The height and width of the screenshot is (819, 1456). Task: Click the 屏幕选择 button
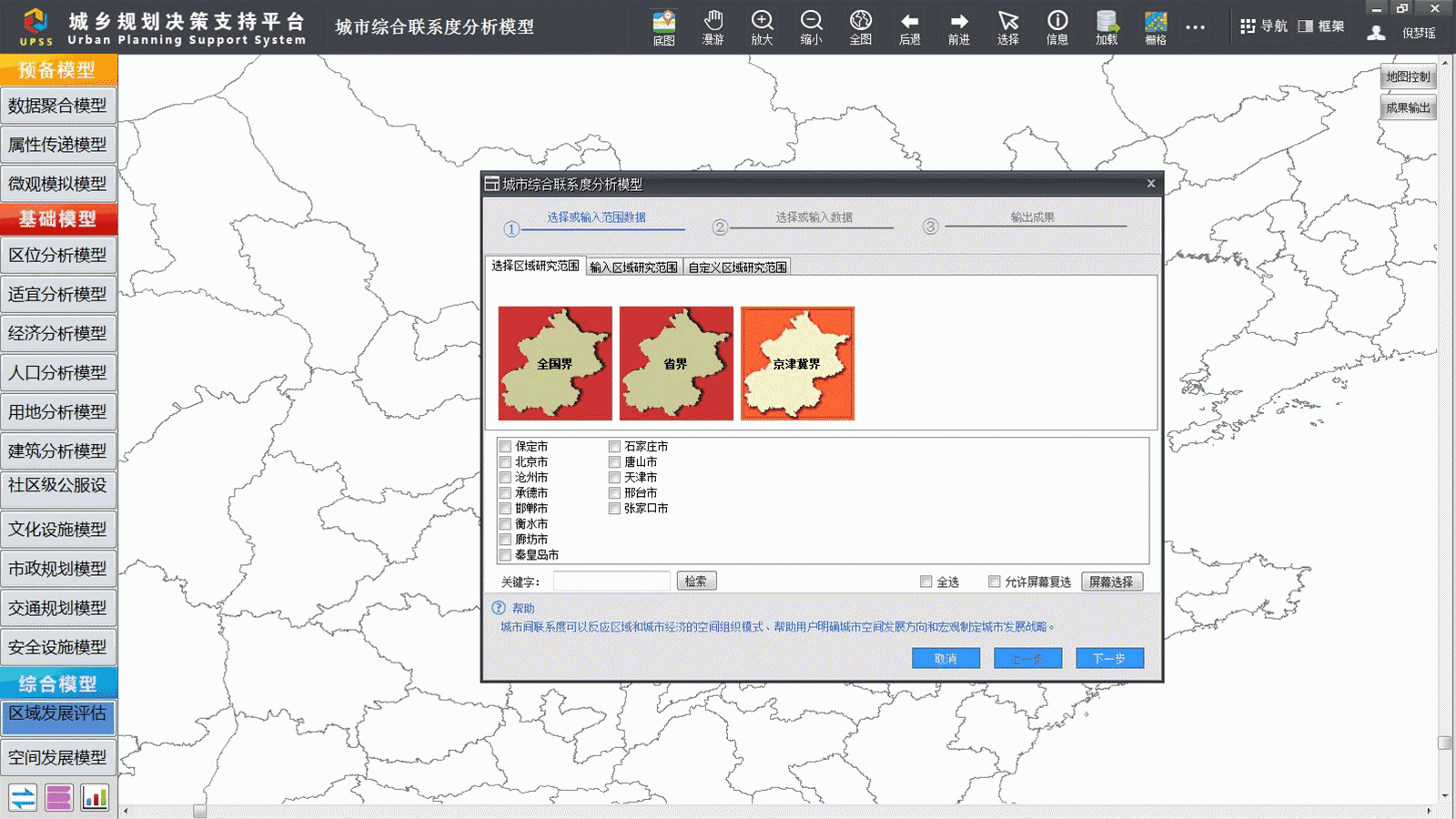point(1112,581)
